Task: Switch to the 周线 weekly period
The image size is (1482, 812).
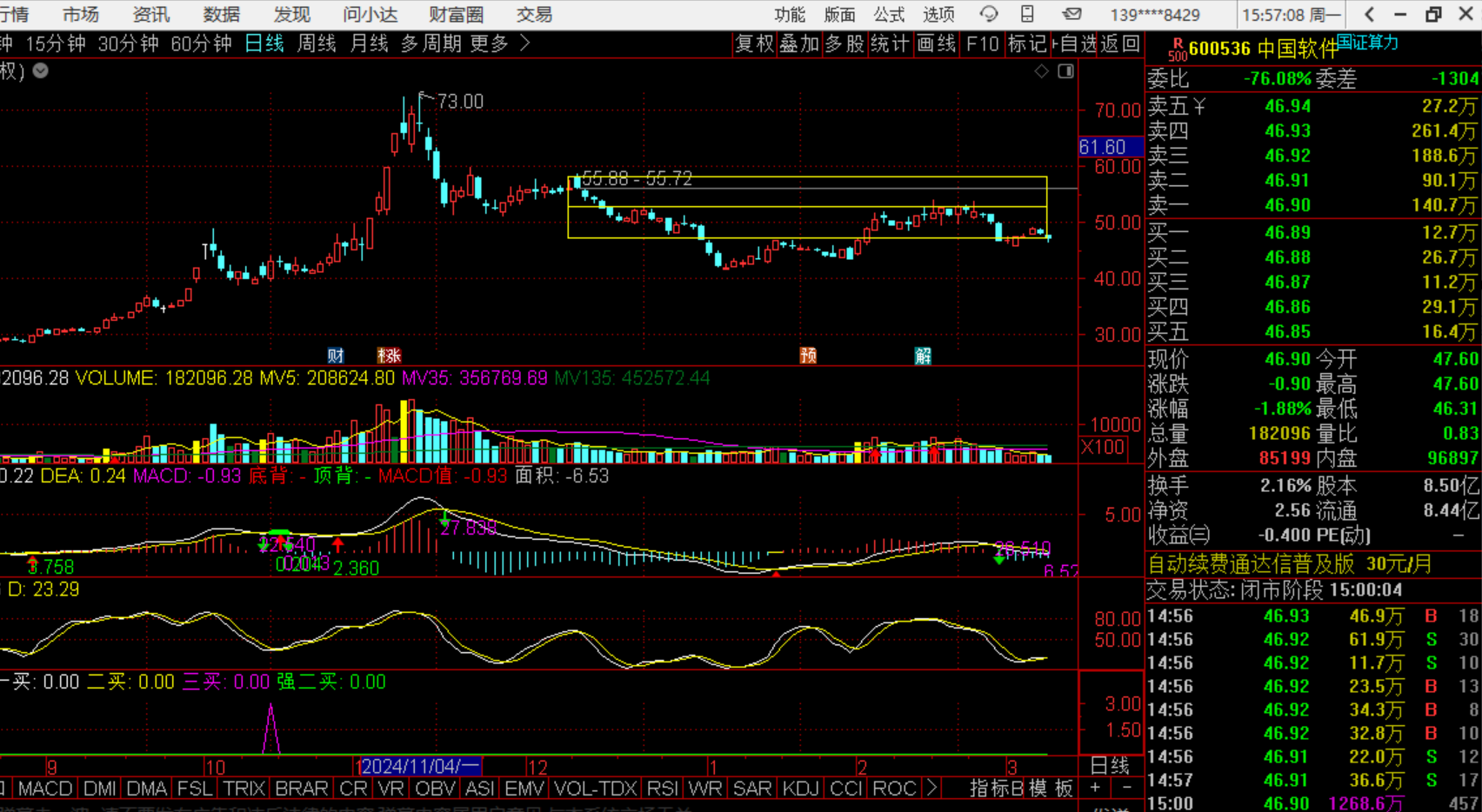Action: (317, 43)
